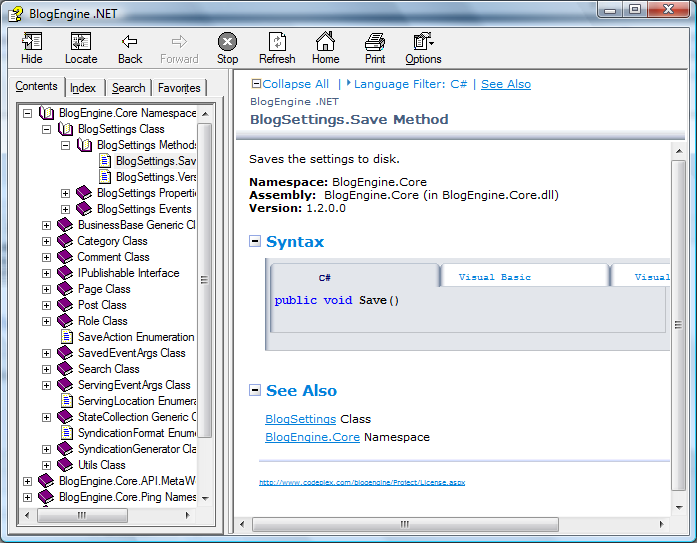This screenshot has width=697, height=543.
Task: Click the tree horizontal scrollbar thumb
Action: pyautogui.click(x=82, y=515)
